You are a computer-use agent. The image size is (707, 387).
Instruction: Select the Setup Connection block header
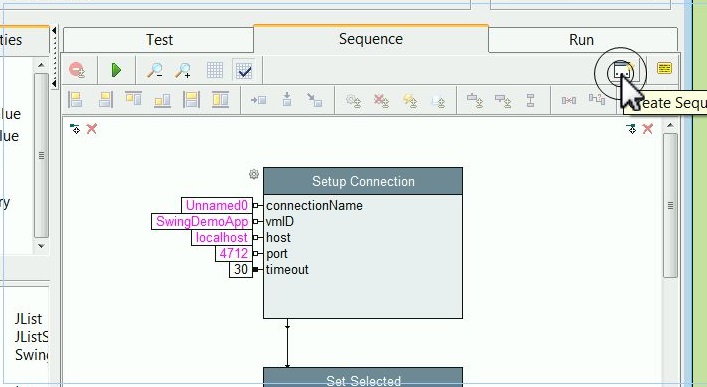[363, 181]
